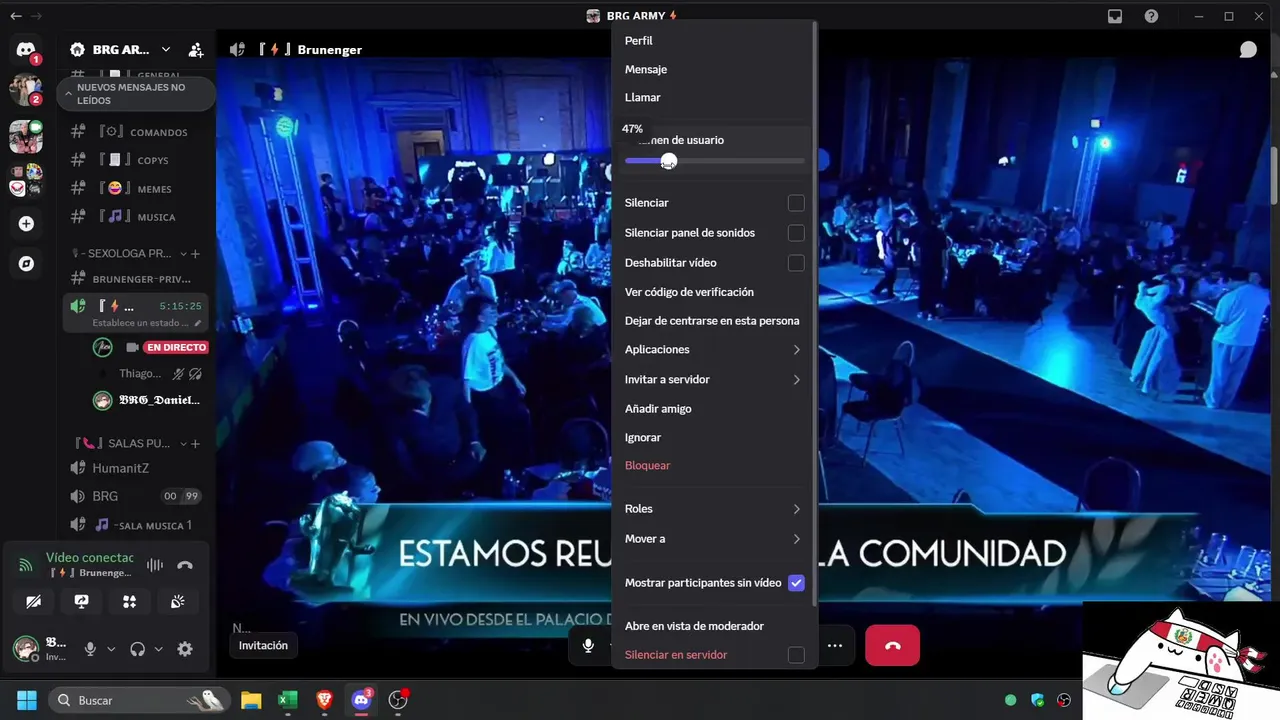
Task: Expand the Invitar a servidor submenu
Action: pos(713,380)
